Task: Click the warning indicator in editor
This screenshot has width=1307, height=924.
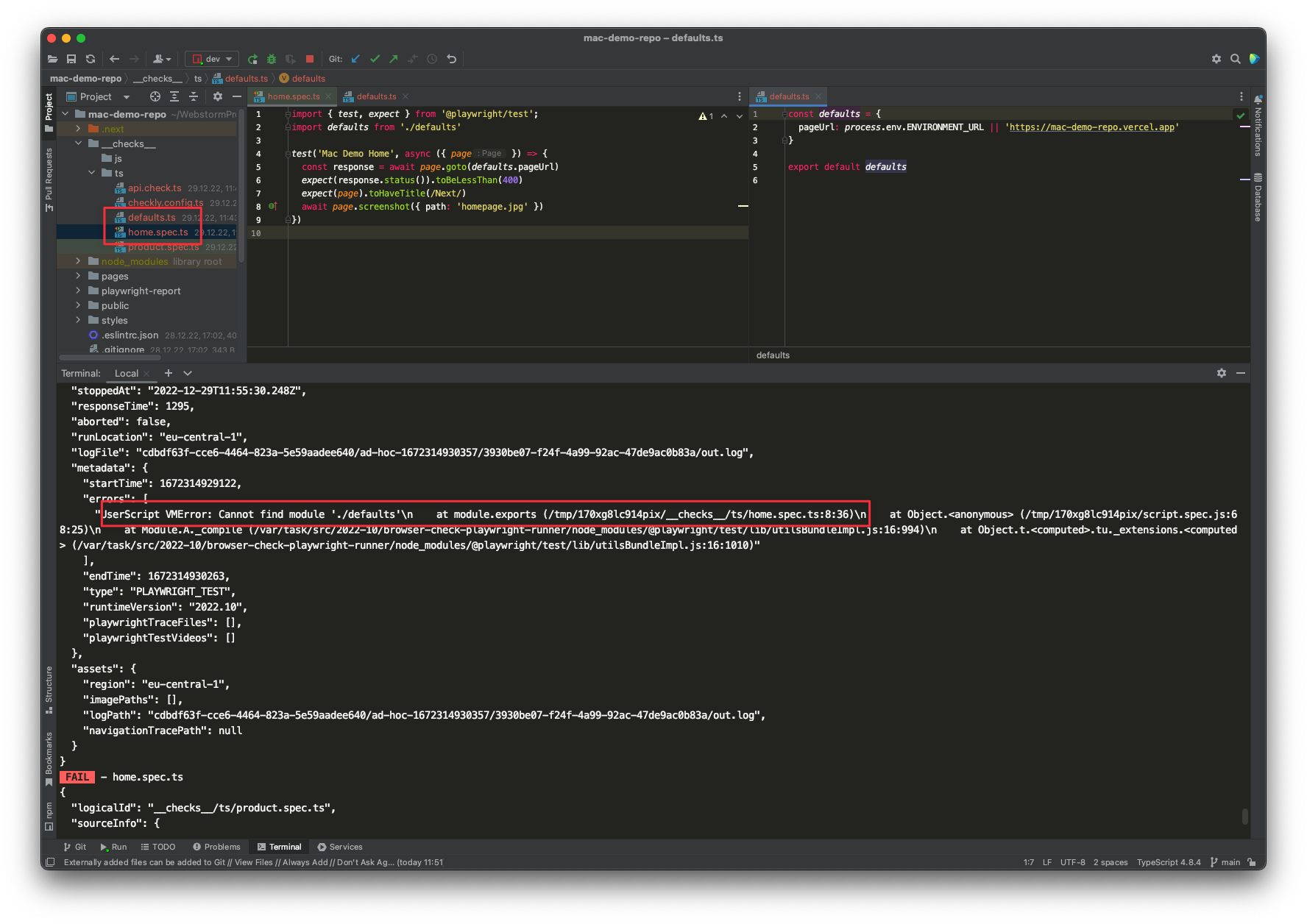Action: point(705,116)
